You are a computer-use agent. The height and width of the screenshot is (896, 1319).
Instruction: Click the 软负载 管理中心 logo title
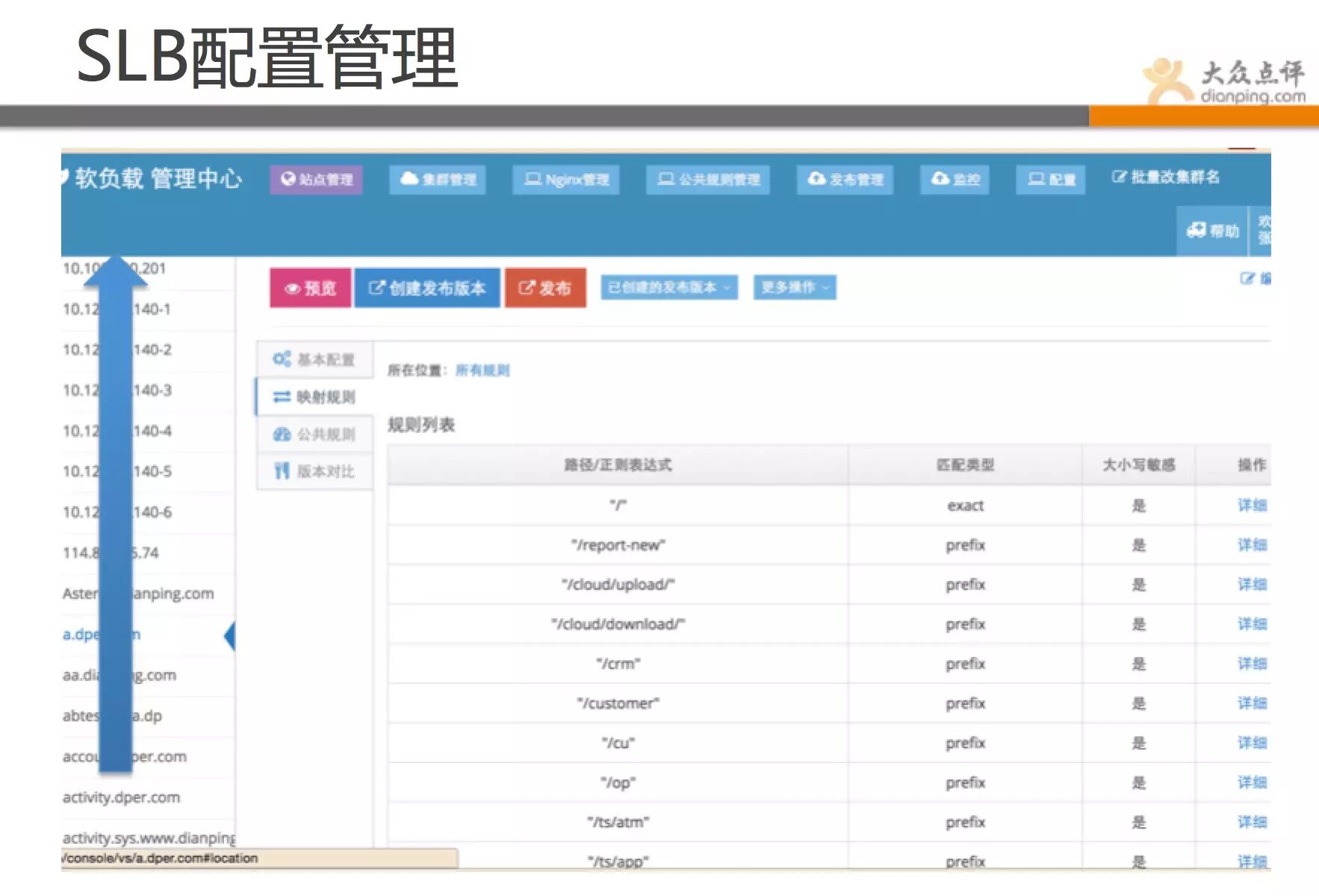coord(152,178)
